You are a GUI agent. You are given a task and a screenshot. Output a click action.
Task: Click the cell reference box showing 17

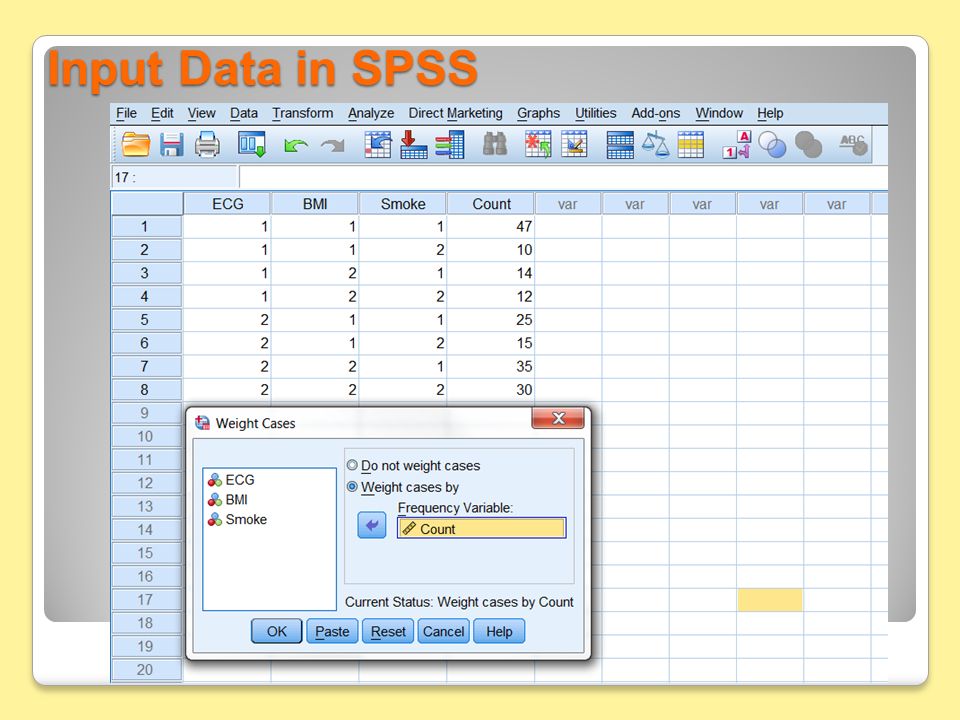(x=174, y=178)
